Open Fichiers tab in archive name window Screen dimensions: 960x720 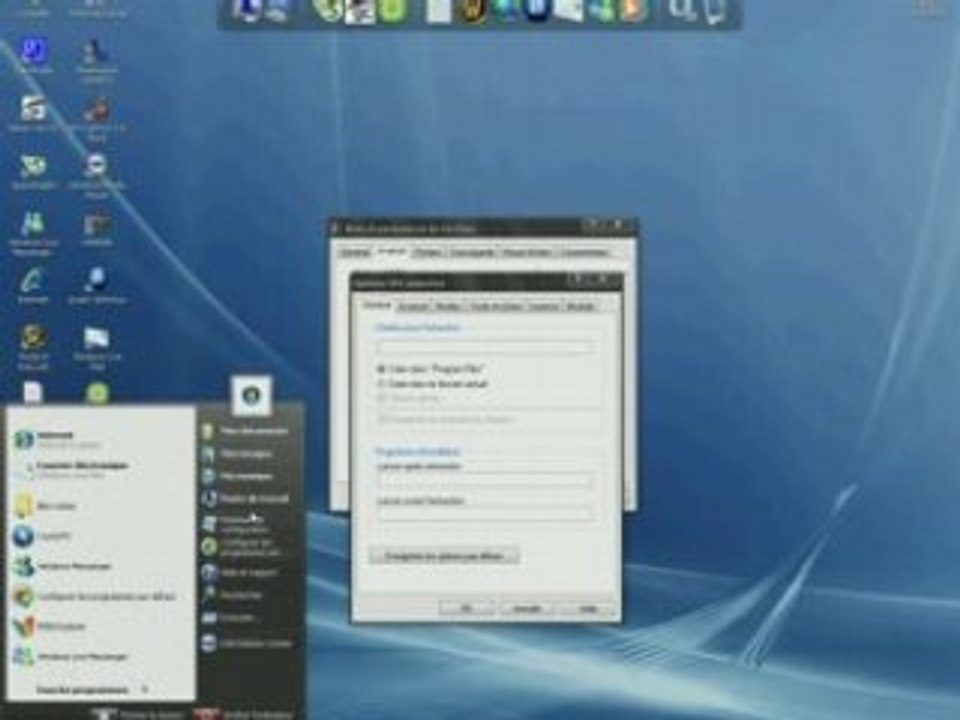tap(428, 252)
